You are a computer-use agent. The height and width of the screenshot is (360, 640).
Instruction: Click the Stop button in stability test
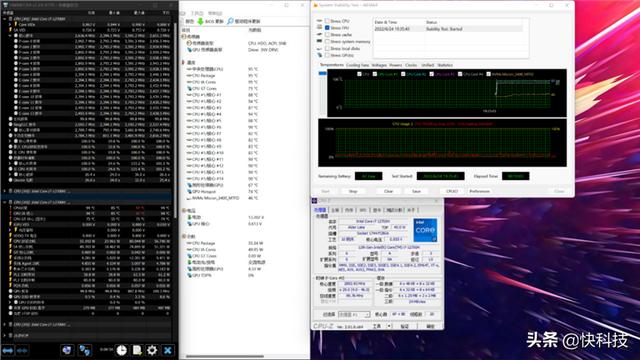point(353,191)
